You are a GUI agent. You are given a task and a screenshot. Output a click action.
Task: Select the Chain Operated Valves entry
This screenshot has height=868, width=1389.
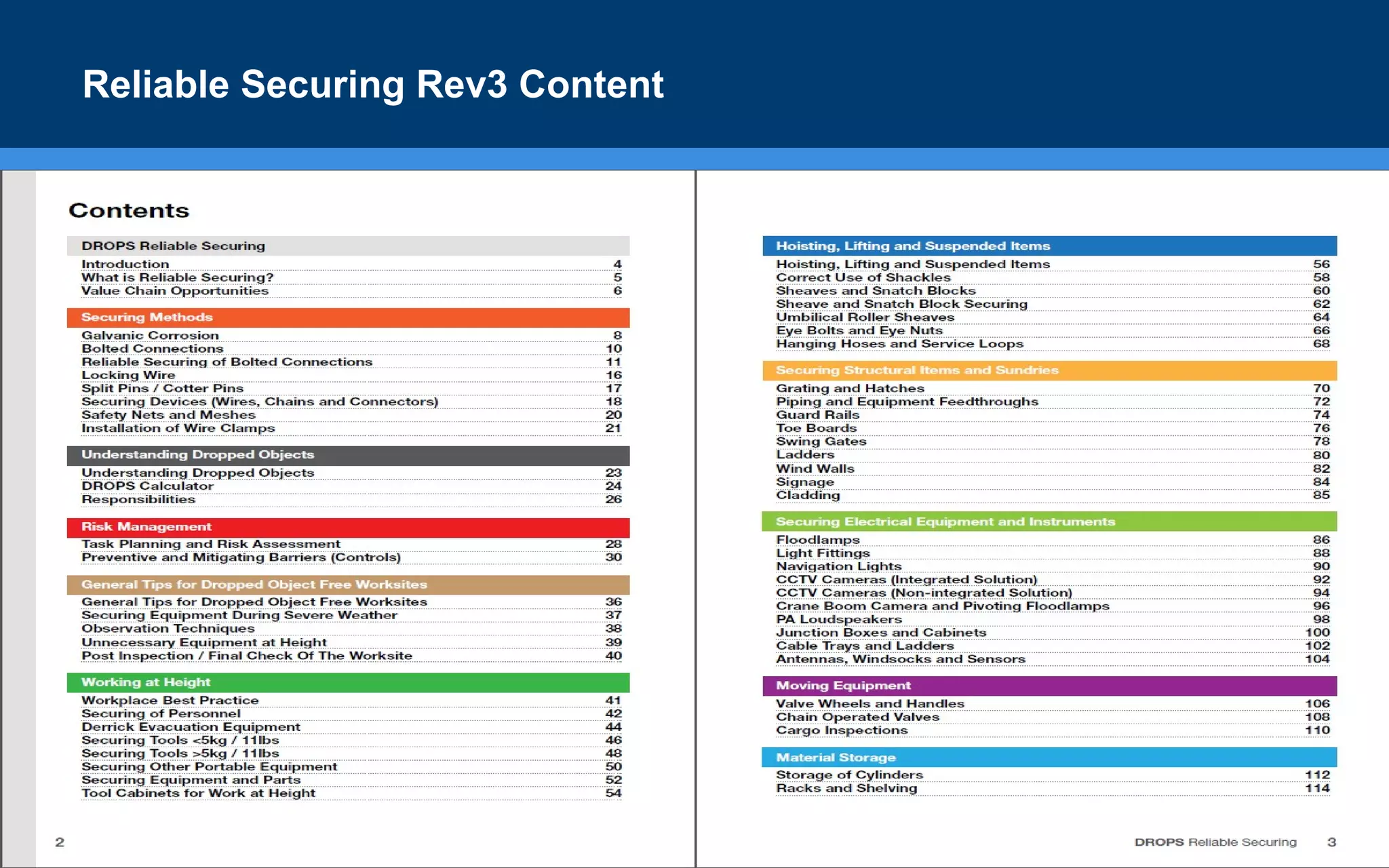point(857,717)
